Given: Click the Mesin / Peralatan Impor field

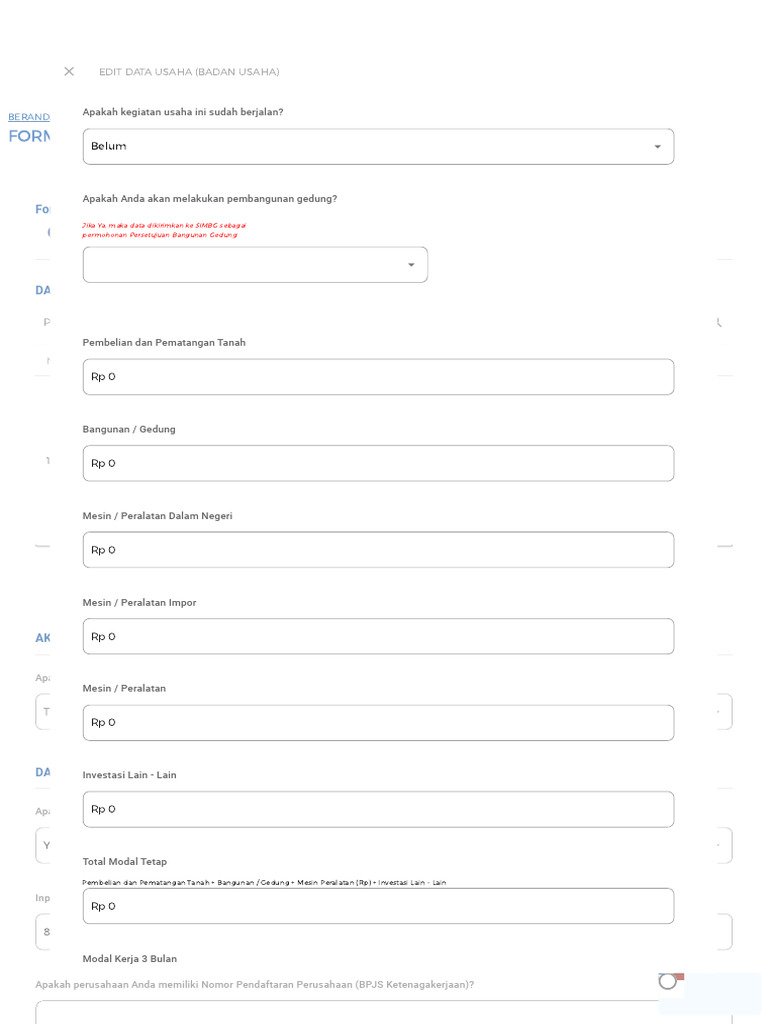Looking at the screenshot, I should 378,637.
